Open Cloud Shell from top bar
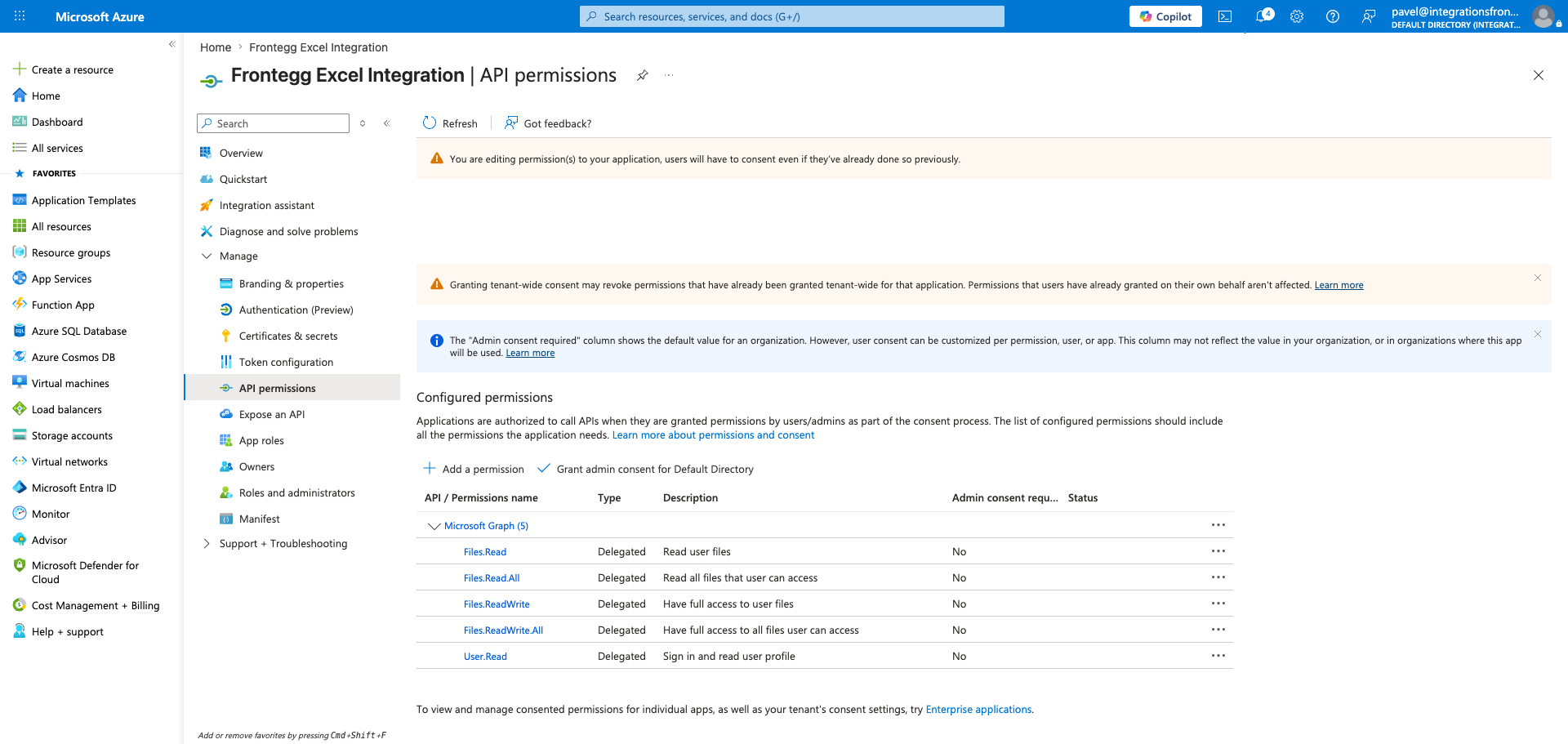This screenshot has height=744, width=1568. (1225, 16)
